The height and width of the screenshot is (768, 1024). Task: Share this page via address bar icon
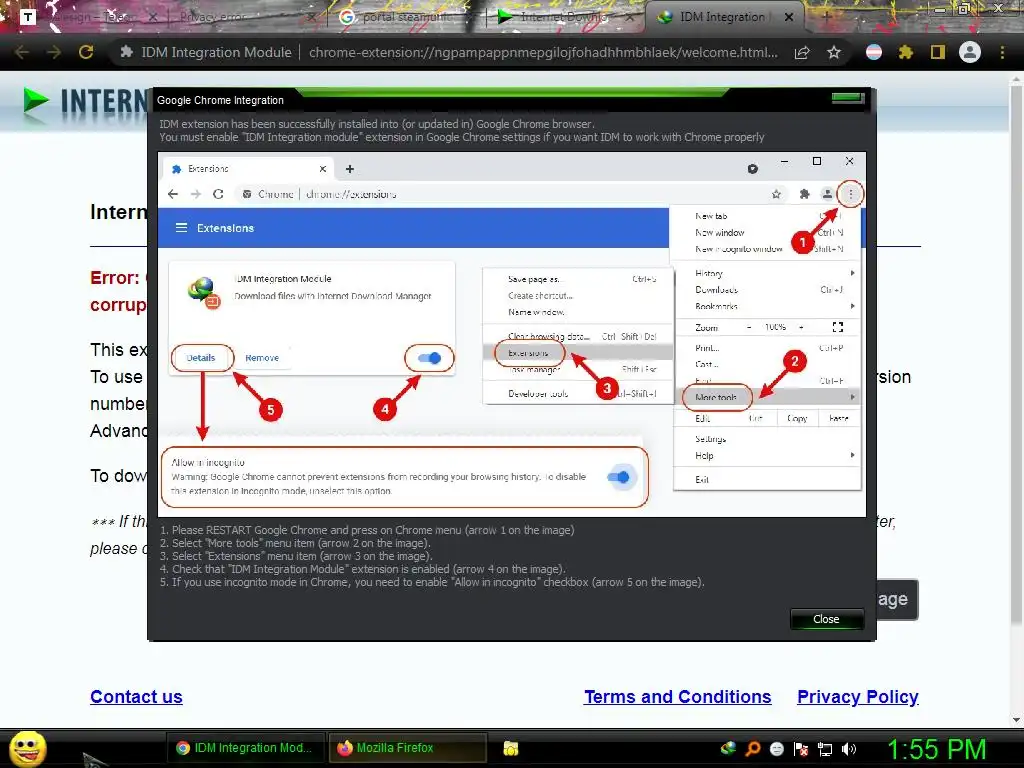(x=802, y=52)
